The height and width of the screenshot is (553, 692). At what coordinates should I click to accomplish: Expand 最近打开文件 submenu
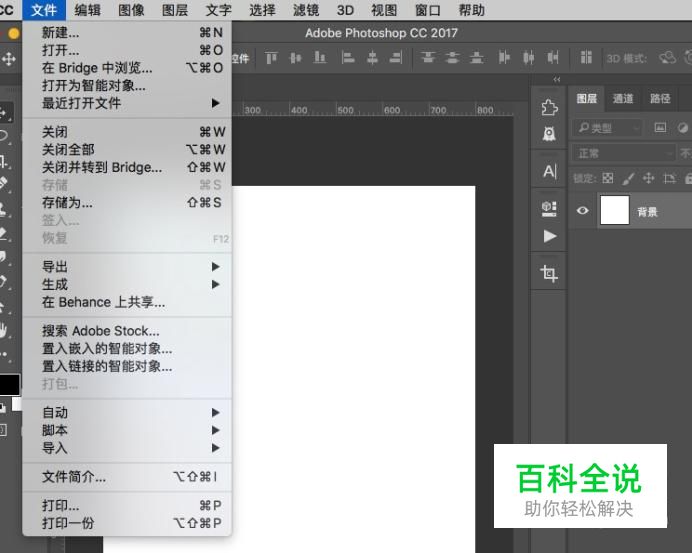pos(127,103)
